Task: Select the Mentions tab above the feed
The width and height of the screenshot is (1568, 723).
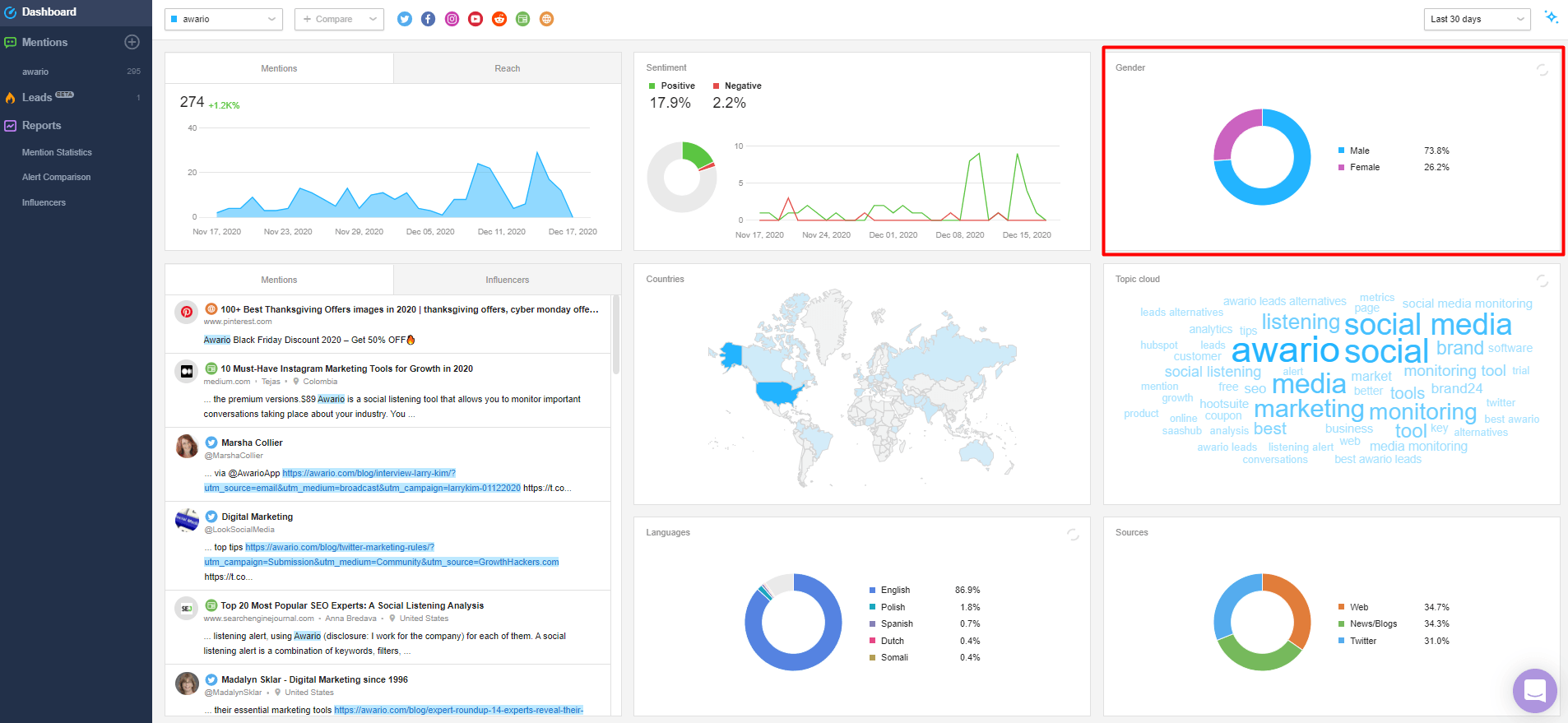Action: coord(279,280)
